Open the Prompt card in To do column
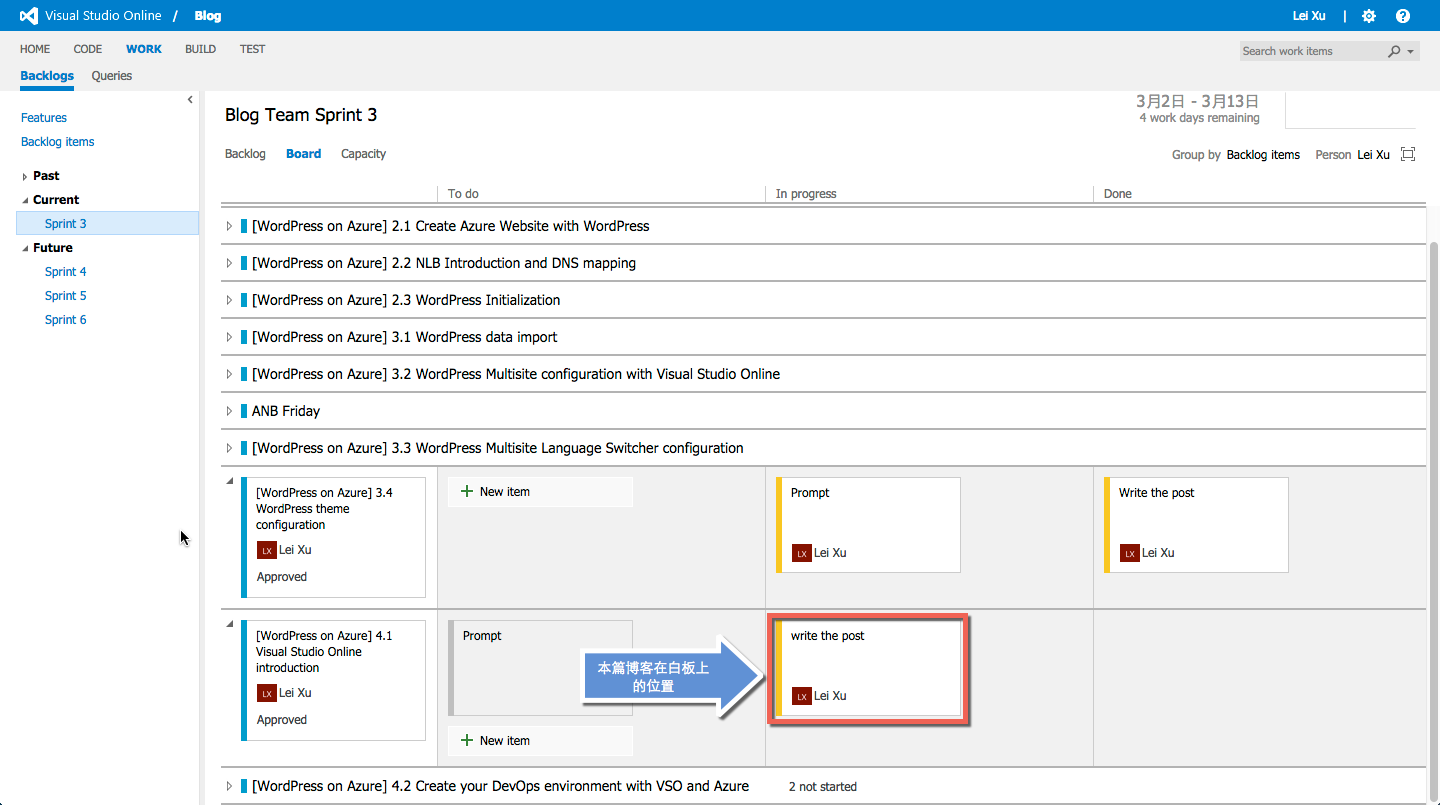1440x805 pixels. [x=540, y=668]
